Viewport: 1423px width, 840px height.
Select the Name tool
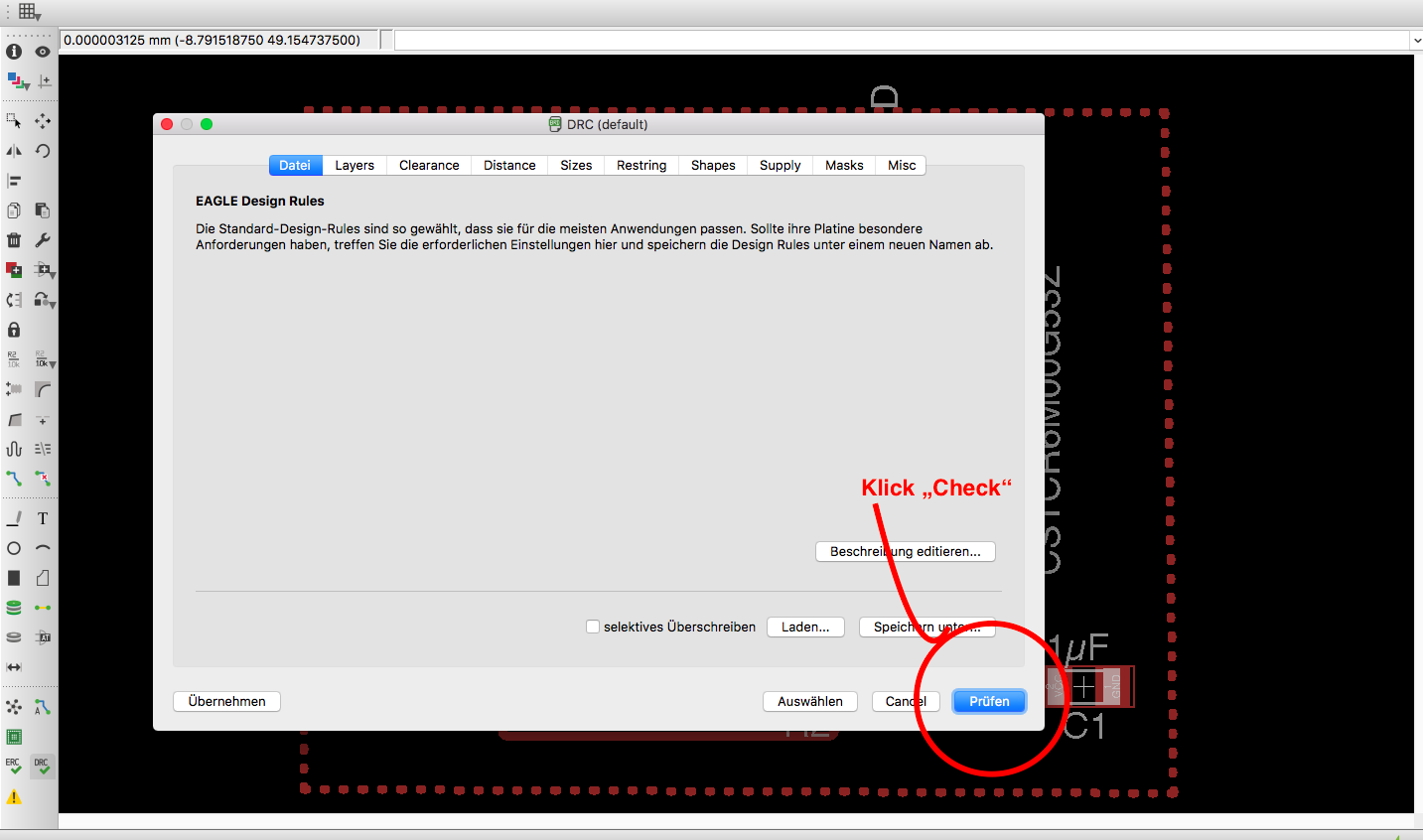[x=14, y=359]
